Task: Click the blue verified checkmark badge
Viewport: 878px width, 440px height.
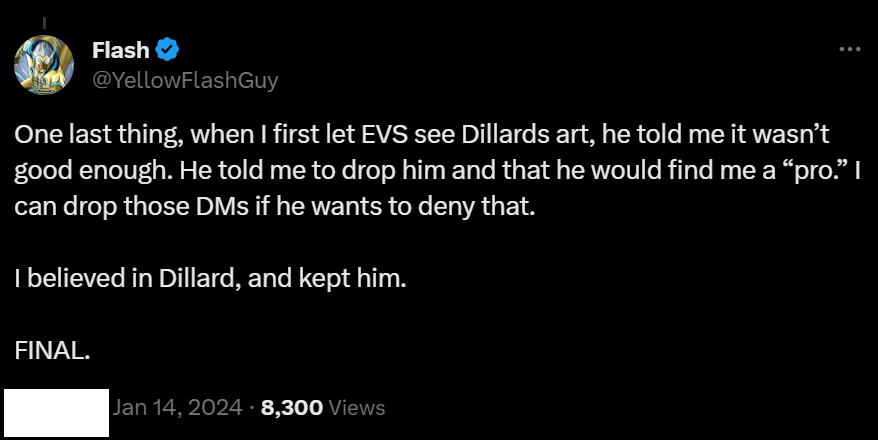Action: pyautogui.click(x=167, y=50)
